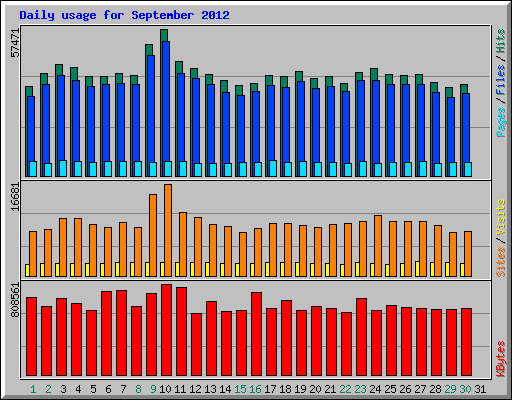
Task: Click the tallest red KBytes bar for day 10
Action: coord(166,330)
